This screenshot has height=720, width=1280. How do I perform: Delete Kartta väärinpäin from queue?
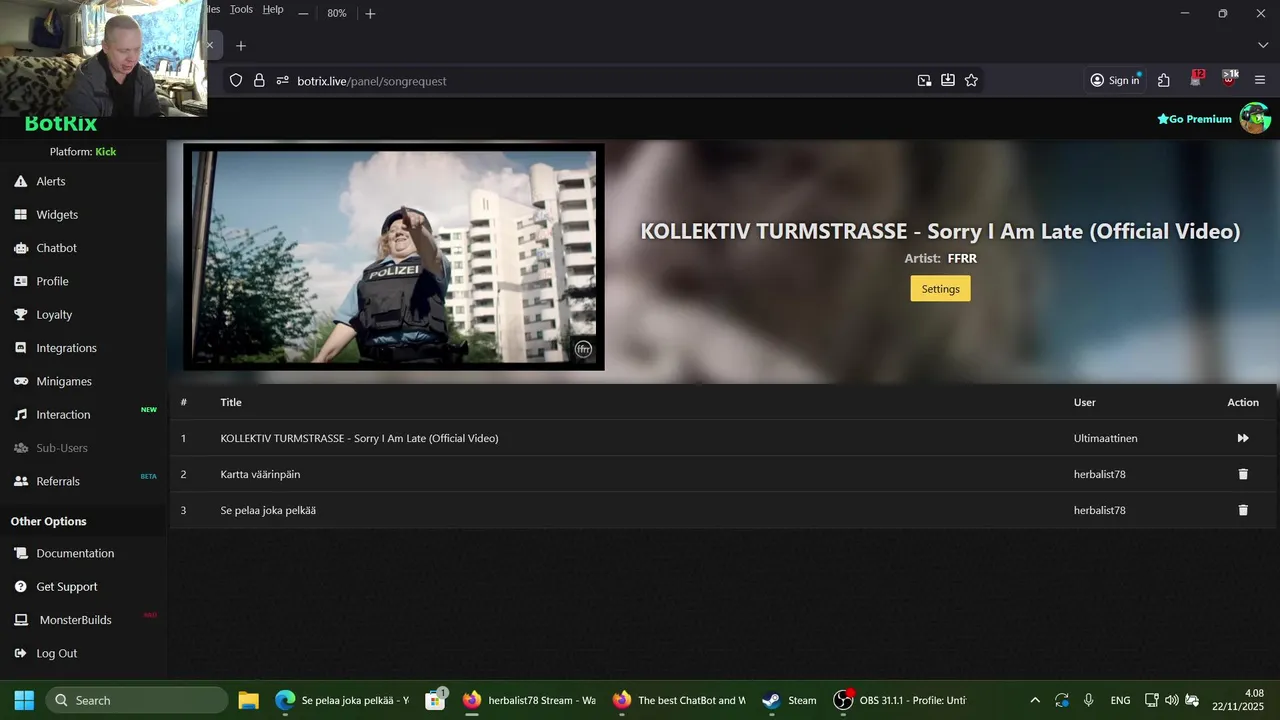click(1243, 474)
